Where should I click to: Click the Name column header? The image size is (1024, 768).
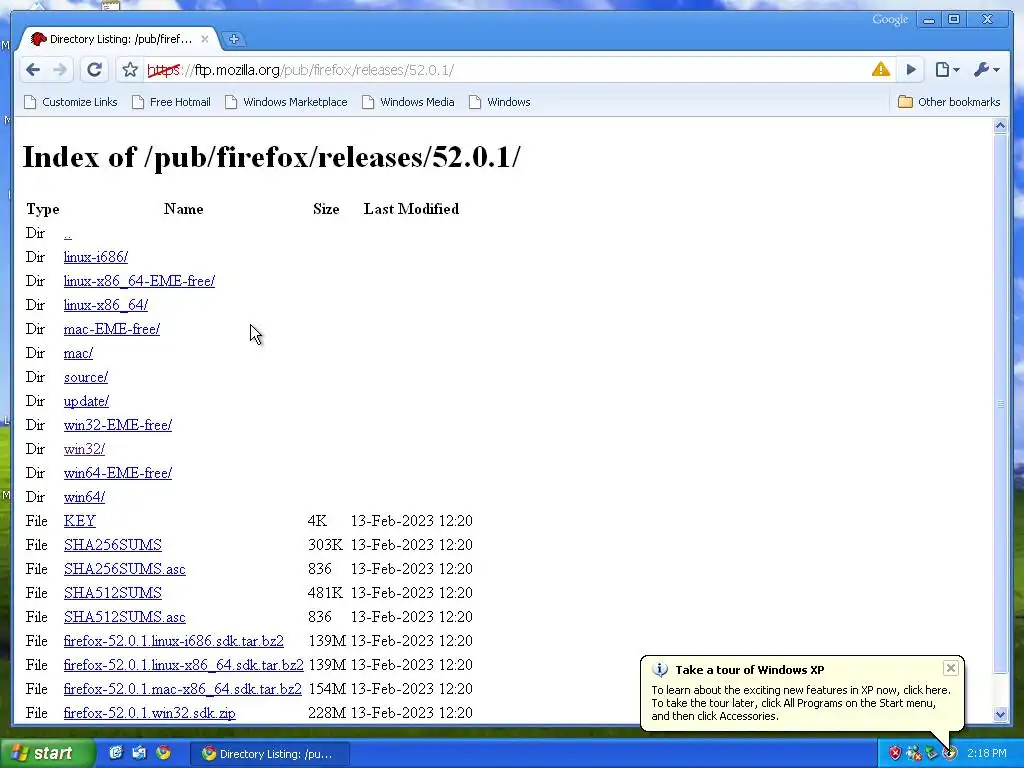(x=184, y=209)
